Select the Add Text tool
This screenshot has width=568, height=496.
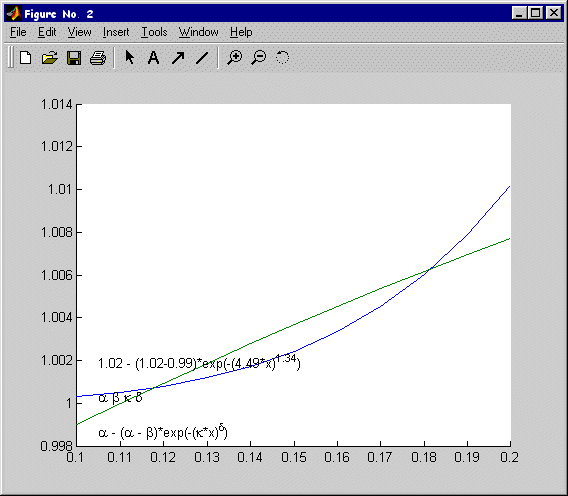click(x=153, y=58)
